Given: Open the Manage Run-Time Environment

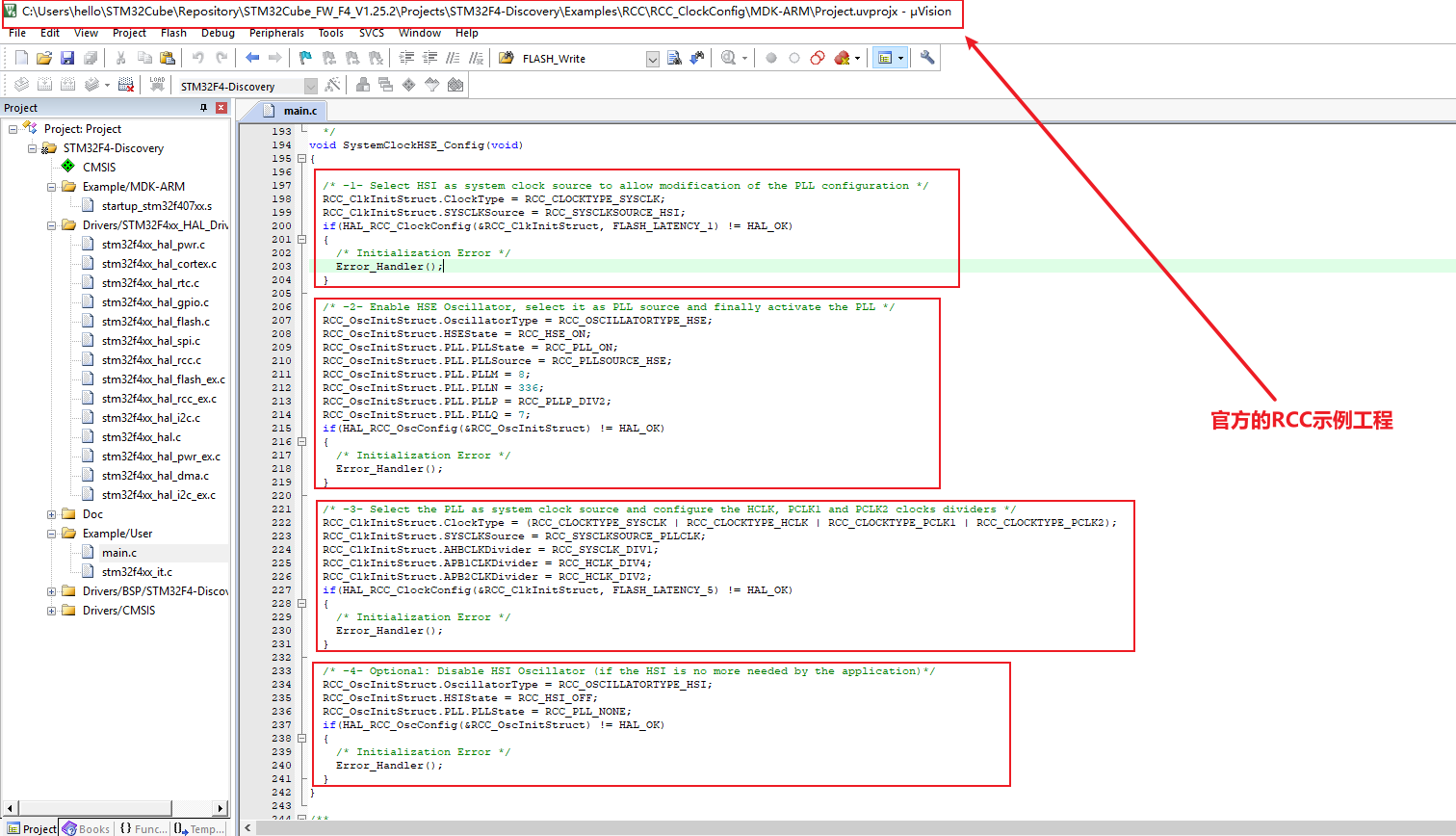Looking at the screenshot, I should click(331, 84).
